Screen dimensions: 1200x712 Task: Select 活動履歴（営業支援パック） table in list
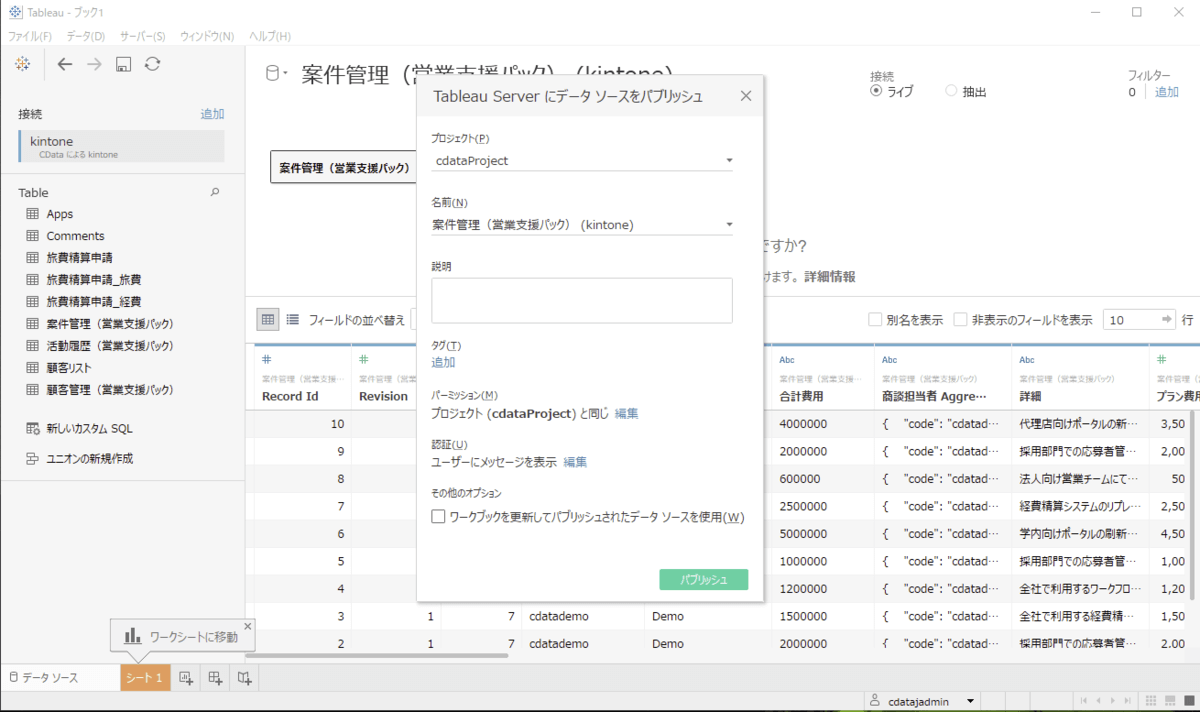click(x=110, y=346)
